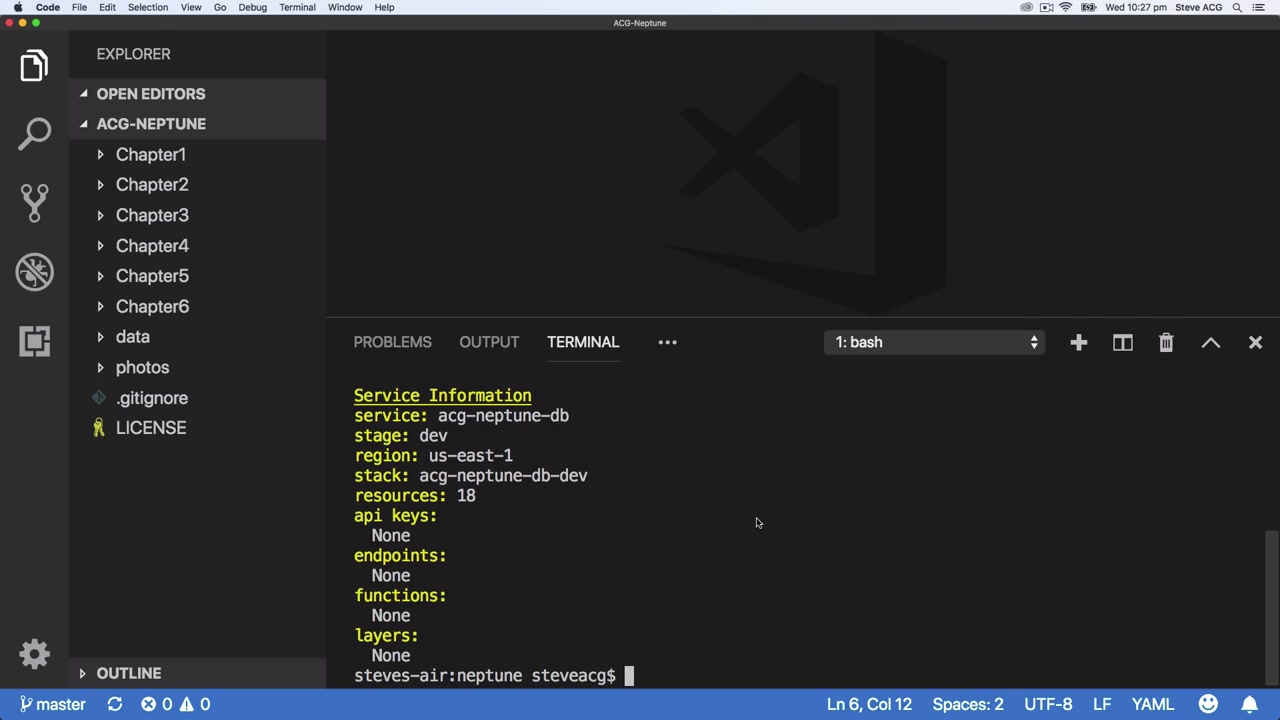Image resolution: width=1280 pixels, height=720 pixels.
Task: Expand the photos folder
Action: tap(142, 368)
